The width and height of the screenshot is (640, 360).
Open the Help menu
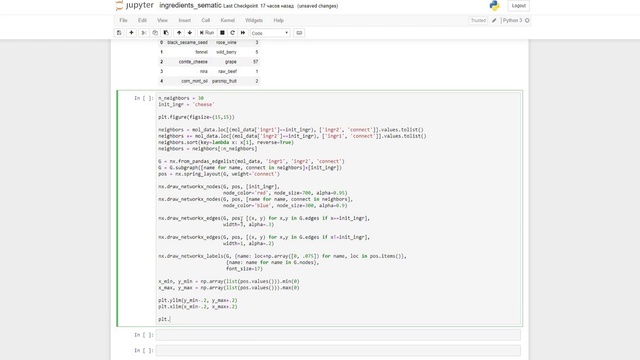(279, 20)
